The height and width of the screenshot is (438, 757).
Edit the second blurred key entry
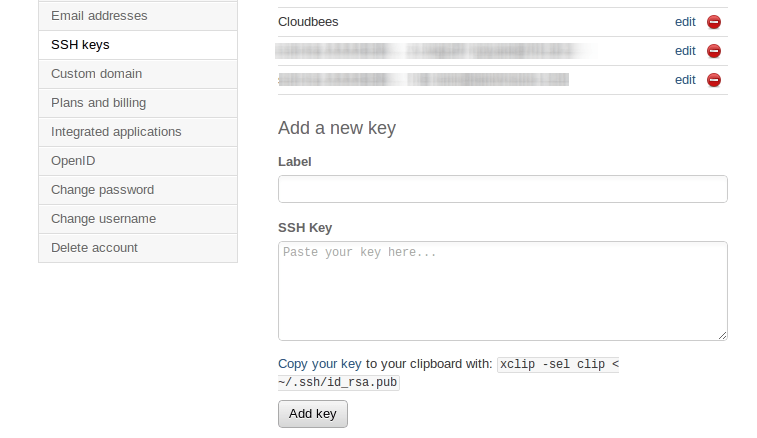point(685,51)
